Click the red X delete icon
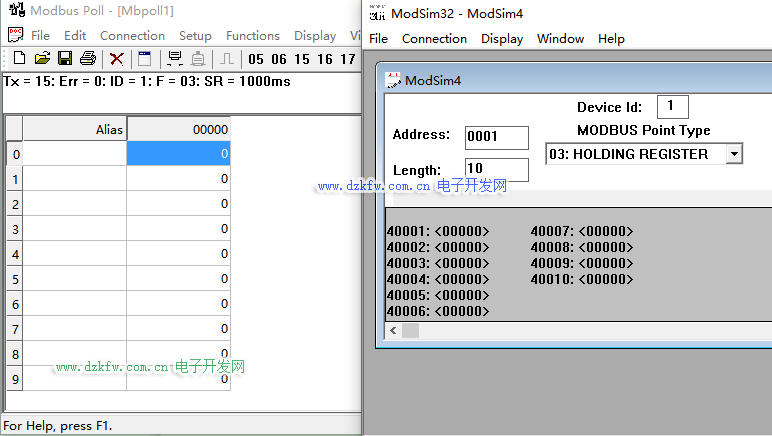This screenshot has width=772, height=436. (x=117, y=59)
